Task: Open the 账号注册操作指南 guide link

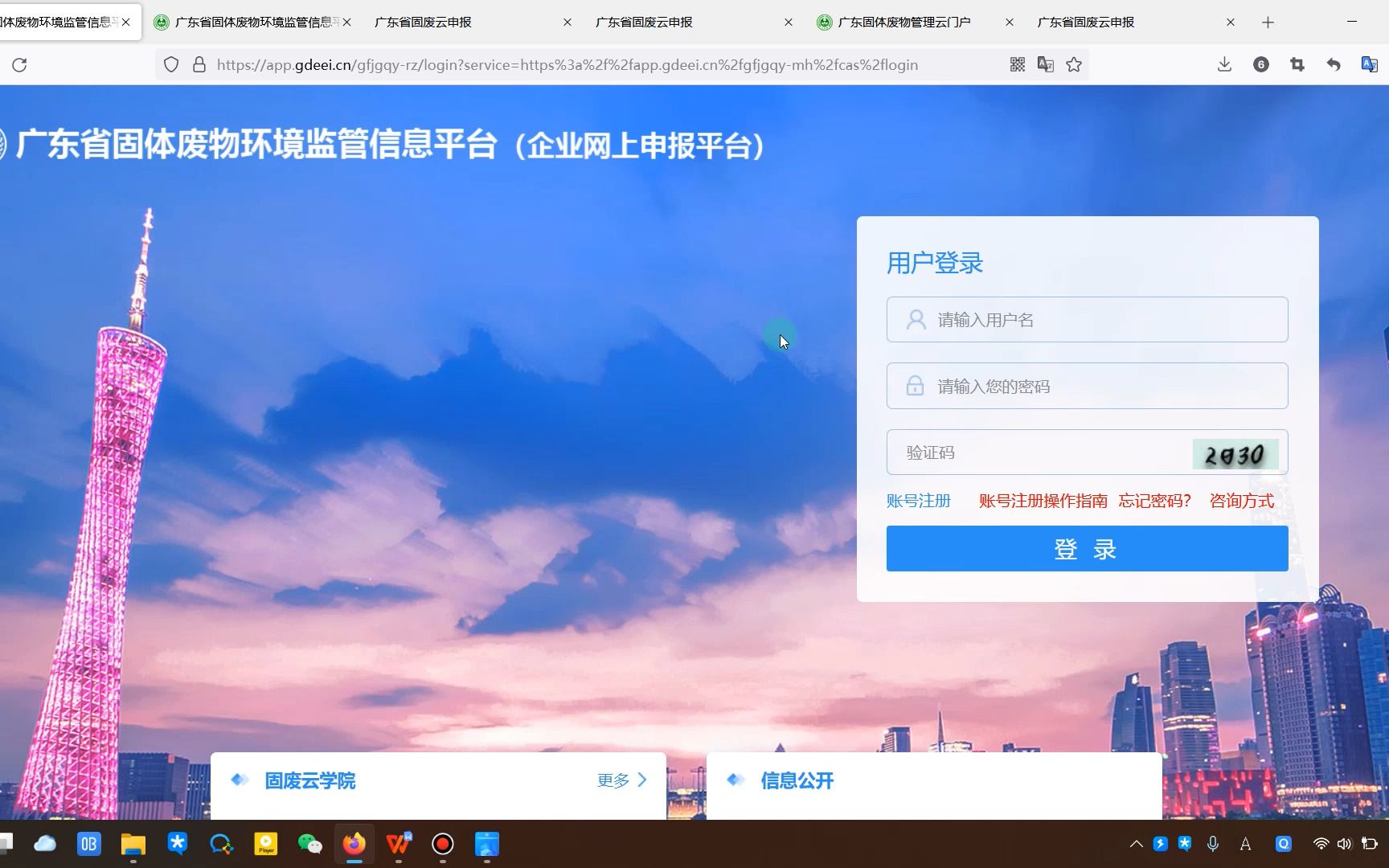Action: click(x=1043, y=501)
